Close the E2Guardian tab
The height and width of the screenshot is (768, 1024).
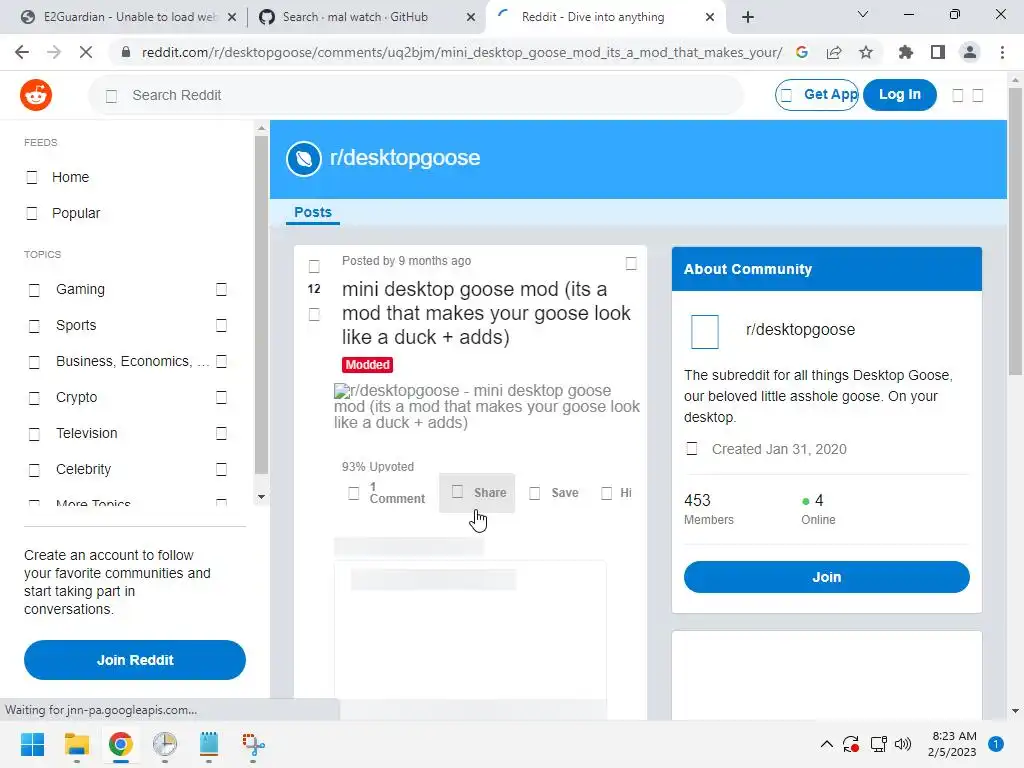pos(231,18)
